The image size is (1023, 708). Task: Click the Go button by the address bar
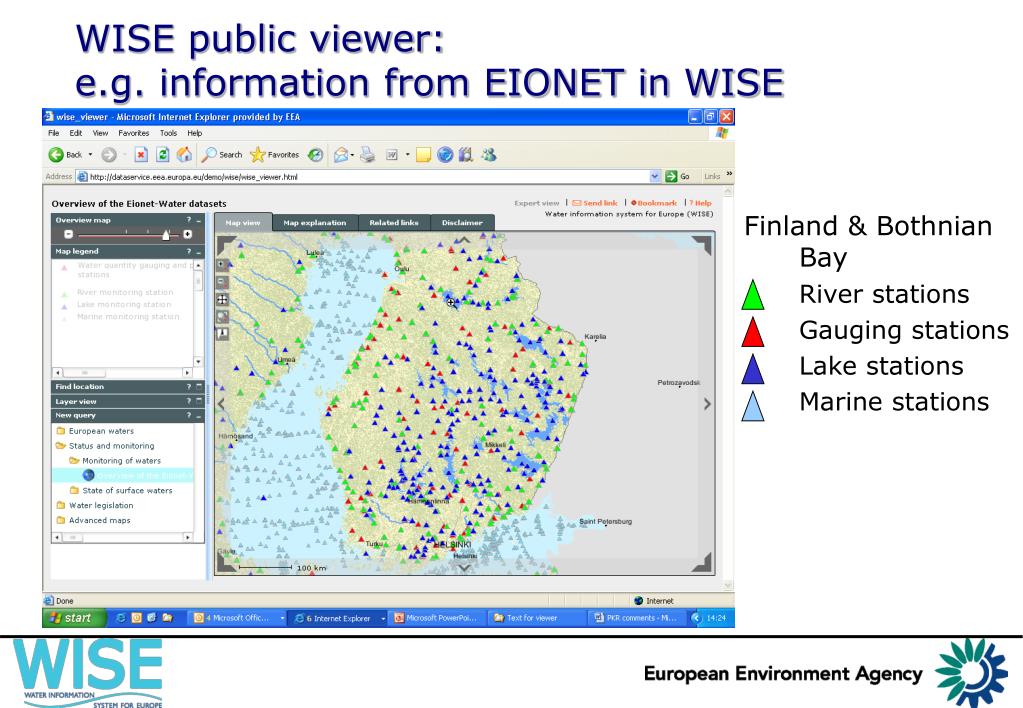pos(677,176)
